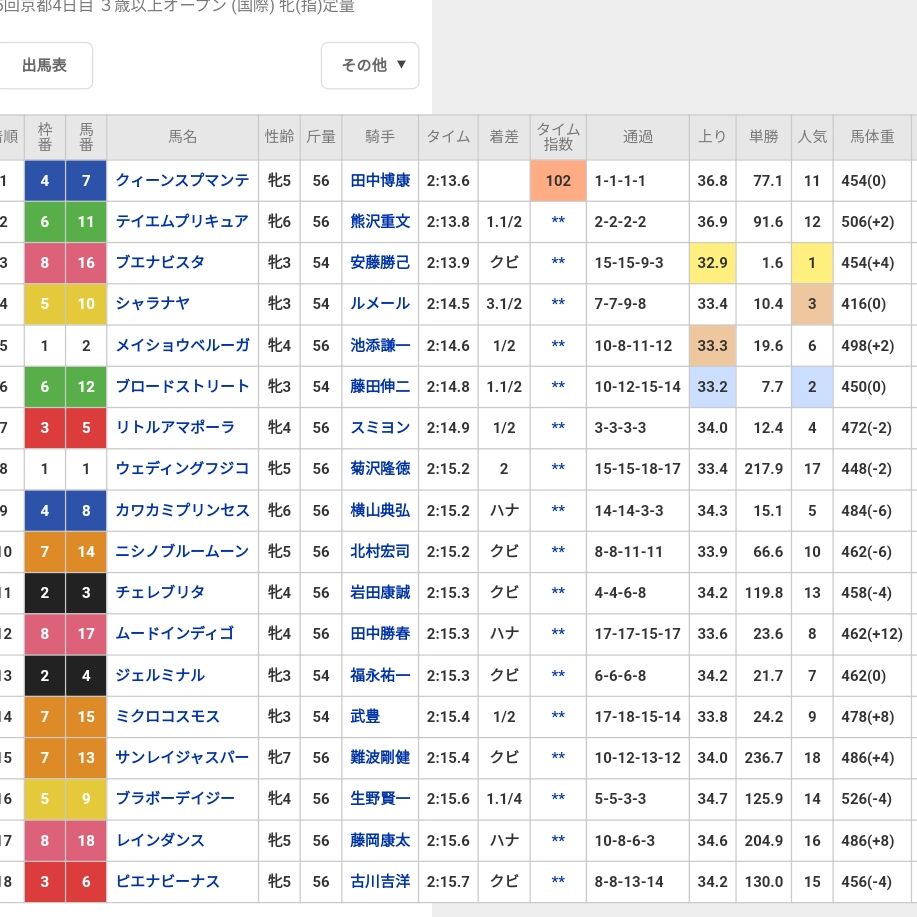Click タイム column header
The height and width of the screenshot is (917, 917).
448,137
